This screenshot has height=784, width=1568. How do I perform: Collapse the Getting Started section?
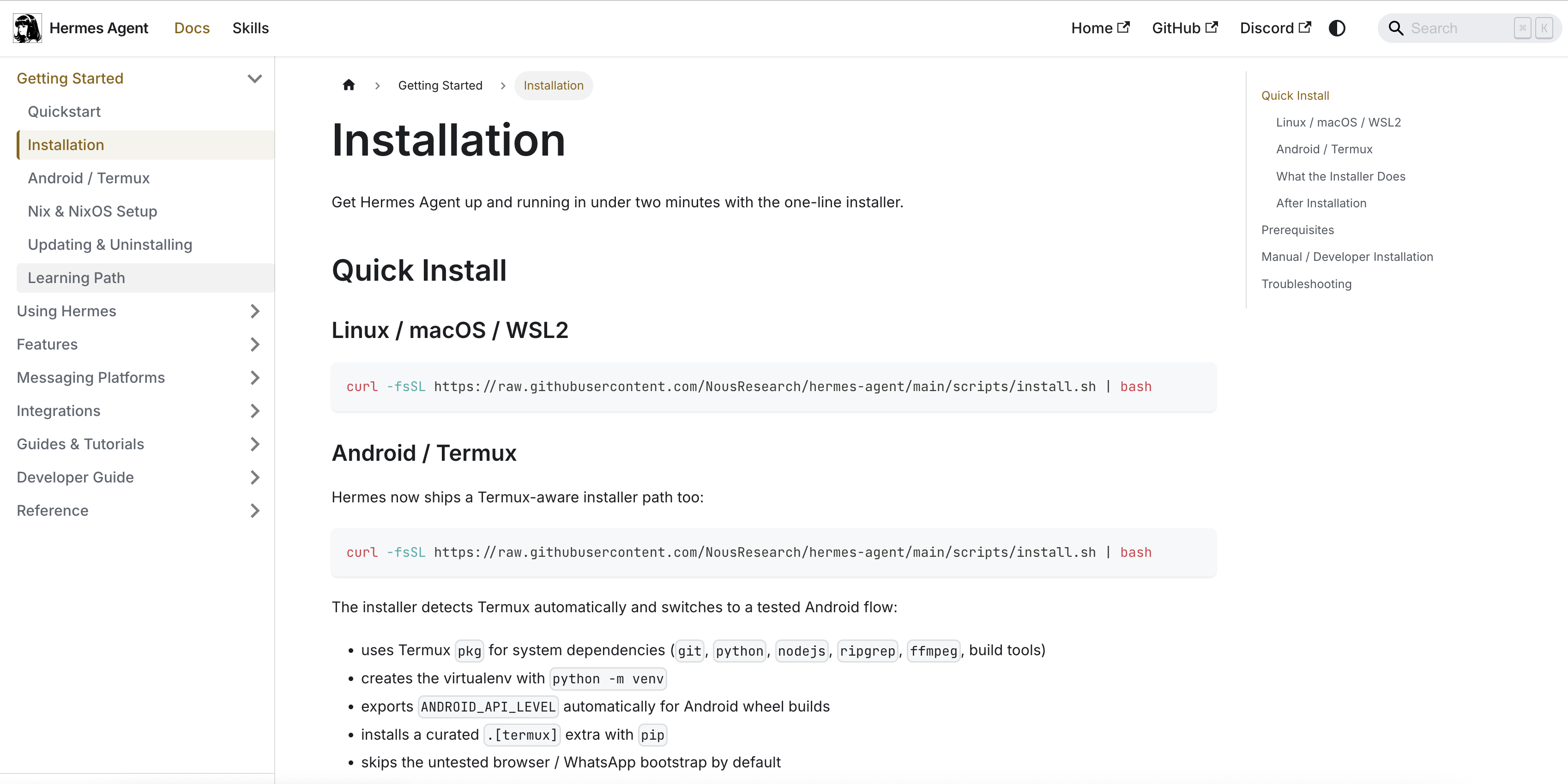pos(254,78)
